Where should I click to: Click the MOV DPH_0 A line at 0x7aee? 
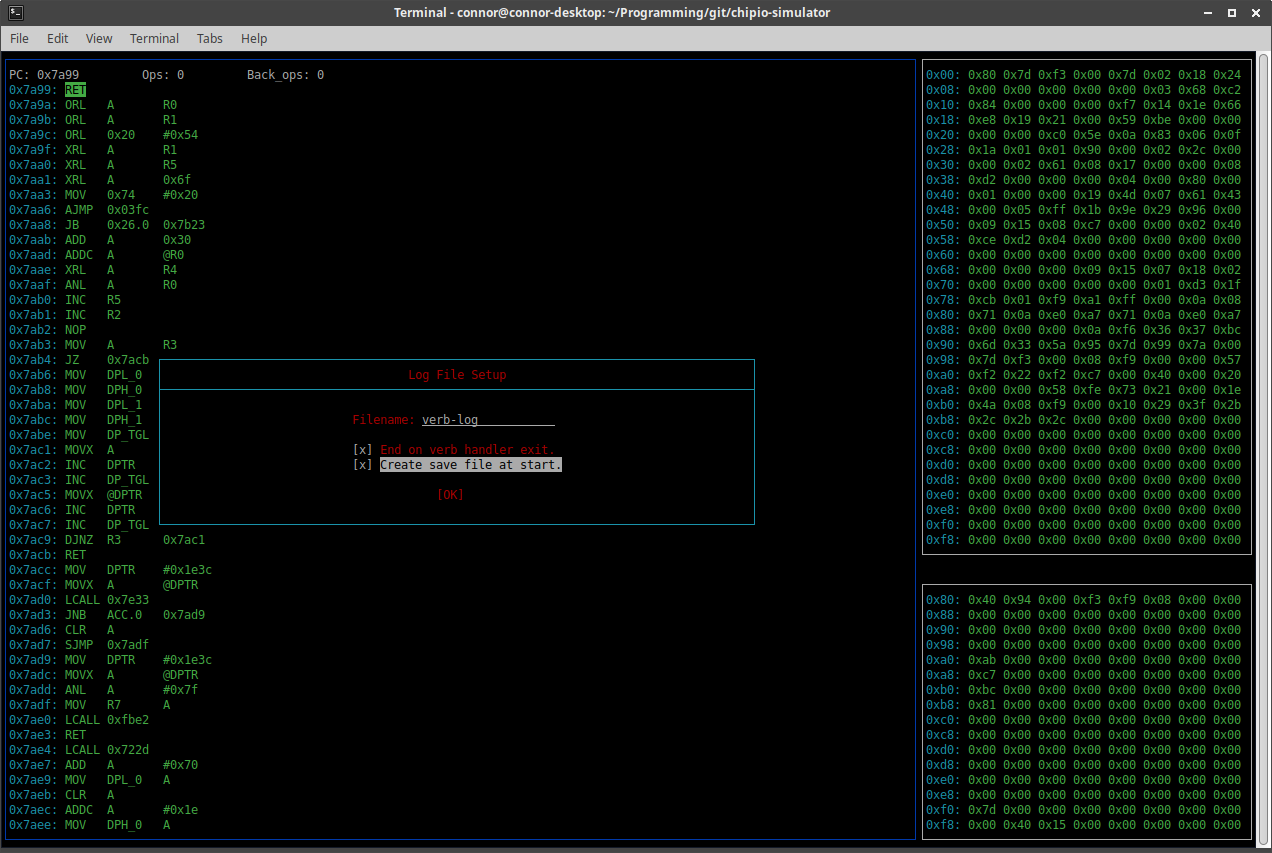[x=90, y=825]
